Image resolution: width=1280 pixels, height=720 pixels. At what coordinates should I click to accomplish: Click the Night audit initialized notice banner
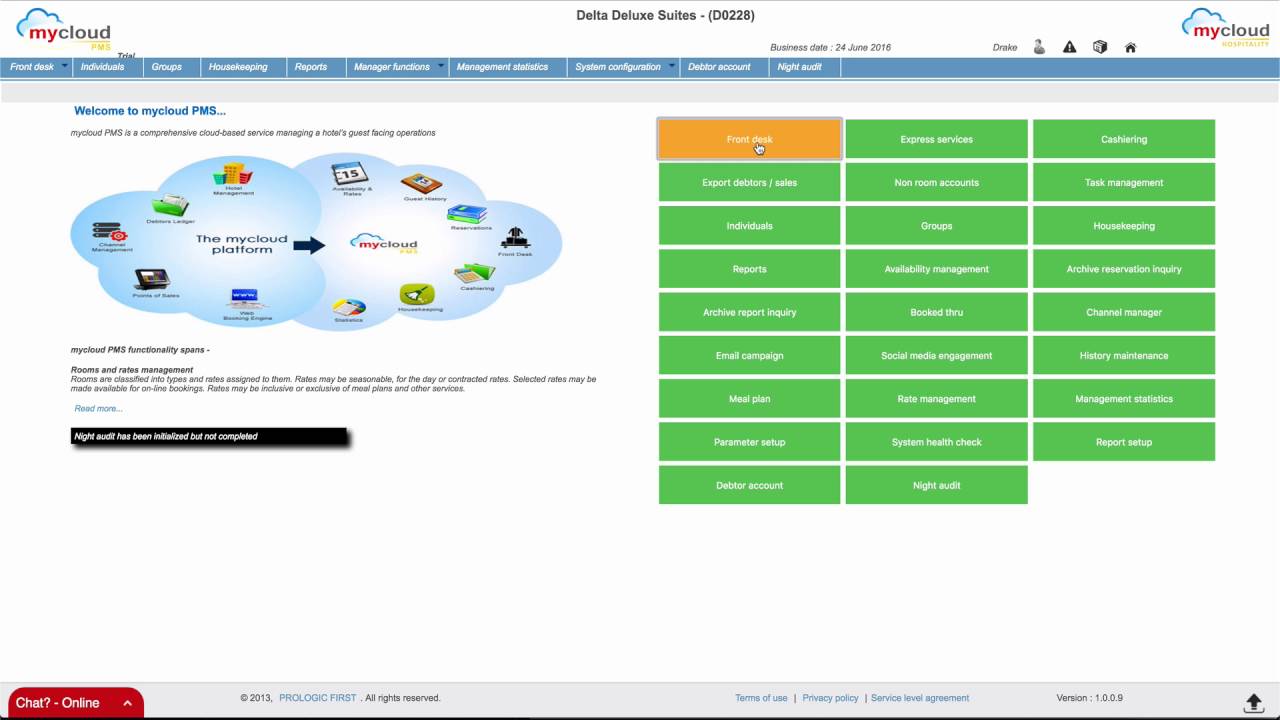click(x=209, y=437)
